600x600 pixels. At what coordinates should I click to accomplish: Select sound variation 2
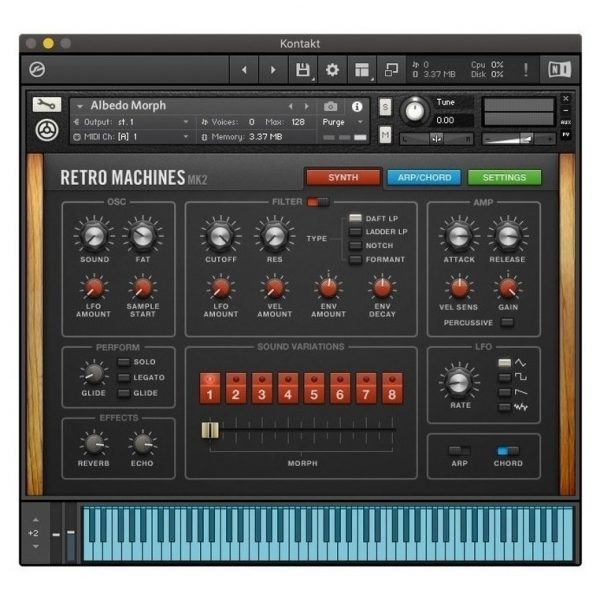(x=236, y=388)
